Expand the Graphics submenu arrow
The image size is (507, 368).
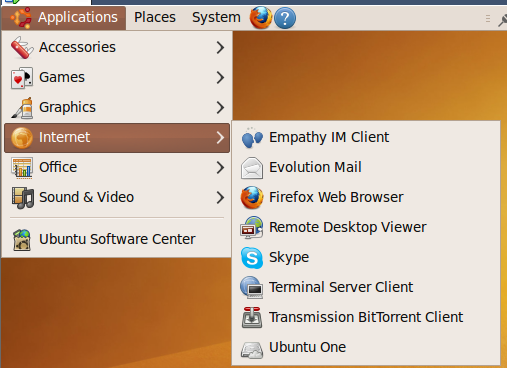point(220,108)
